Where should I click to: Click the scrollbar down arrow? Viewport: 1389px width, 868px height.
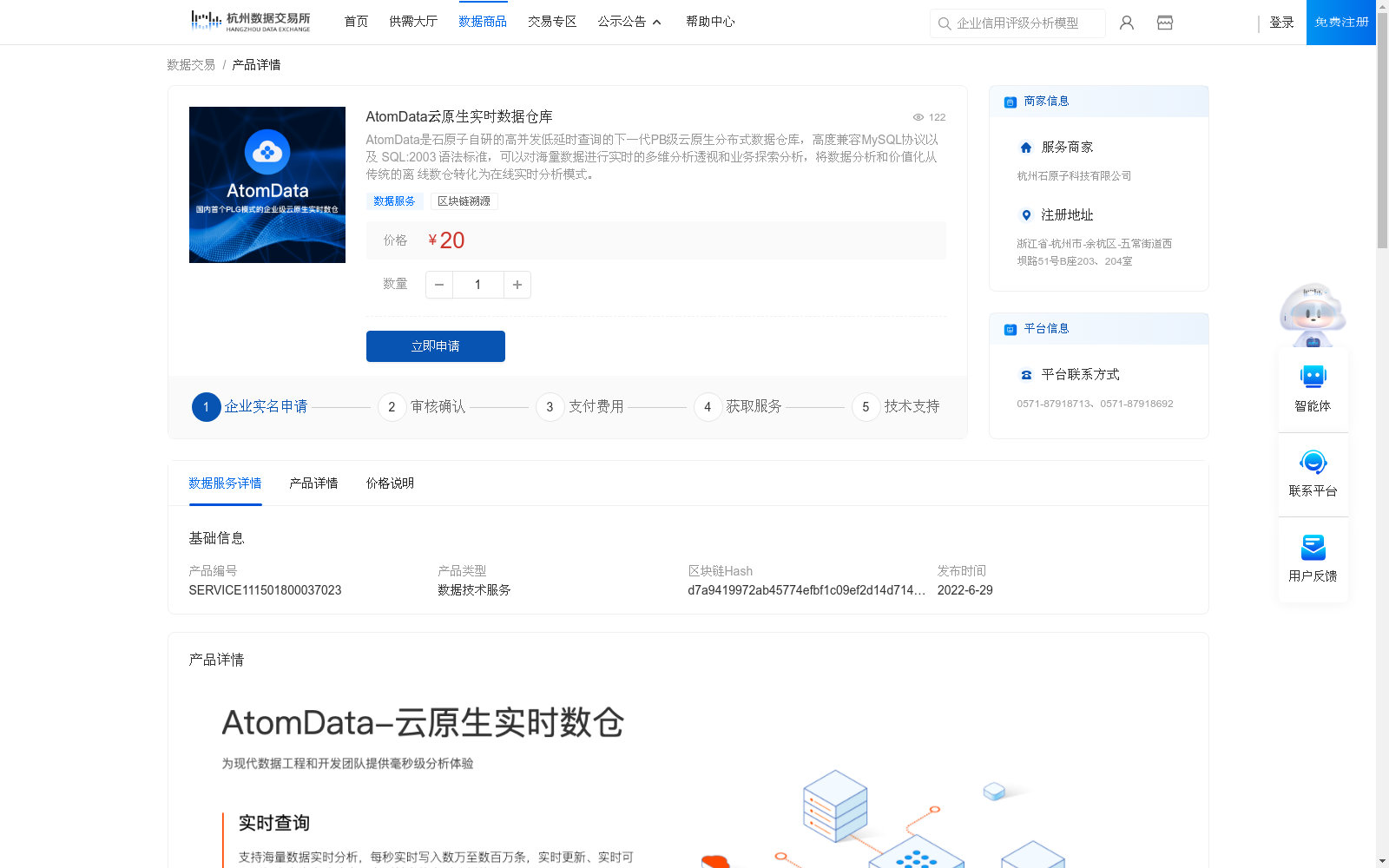1382,861
